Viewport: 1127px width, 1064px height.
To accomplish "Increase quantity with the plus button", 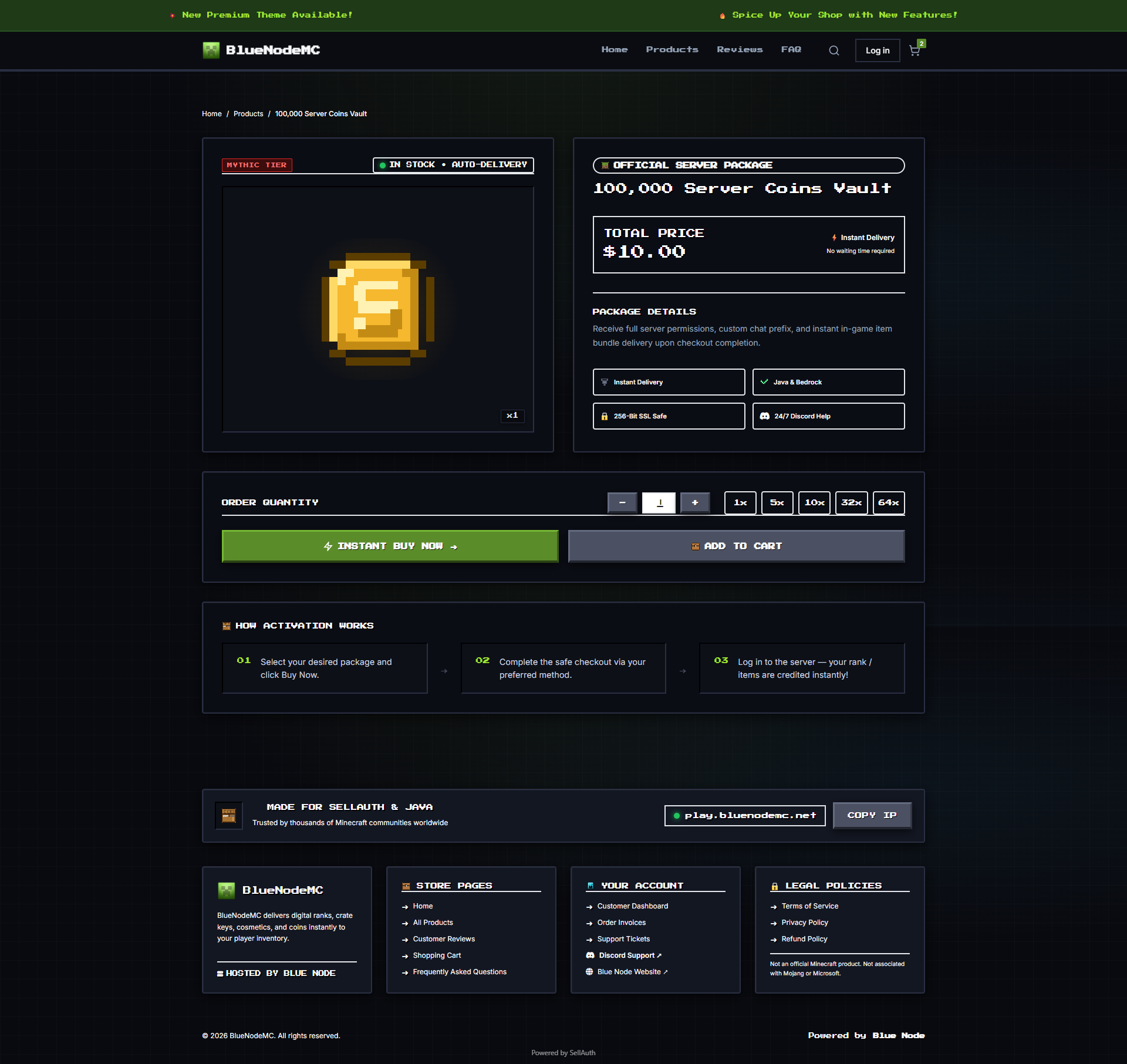I will point(695,503).
